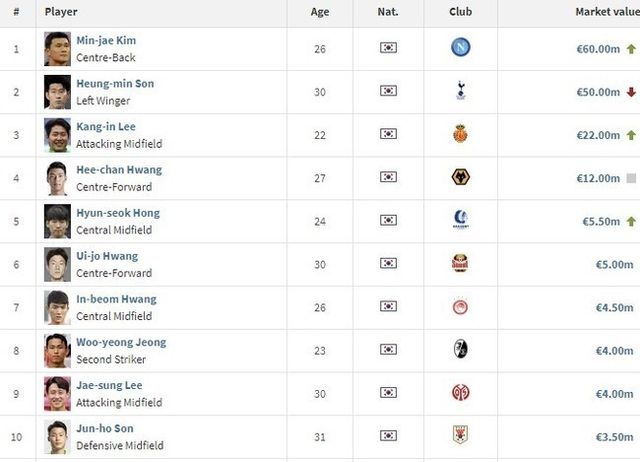The width and height of the screenshot is (640, 462).
Task: Click the green up arrow beside €60.00m
Action: point(630,49)
